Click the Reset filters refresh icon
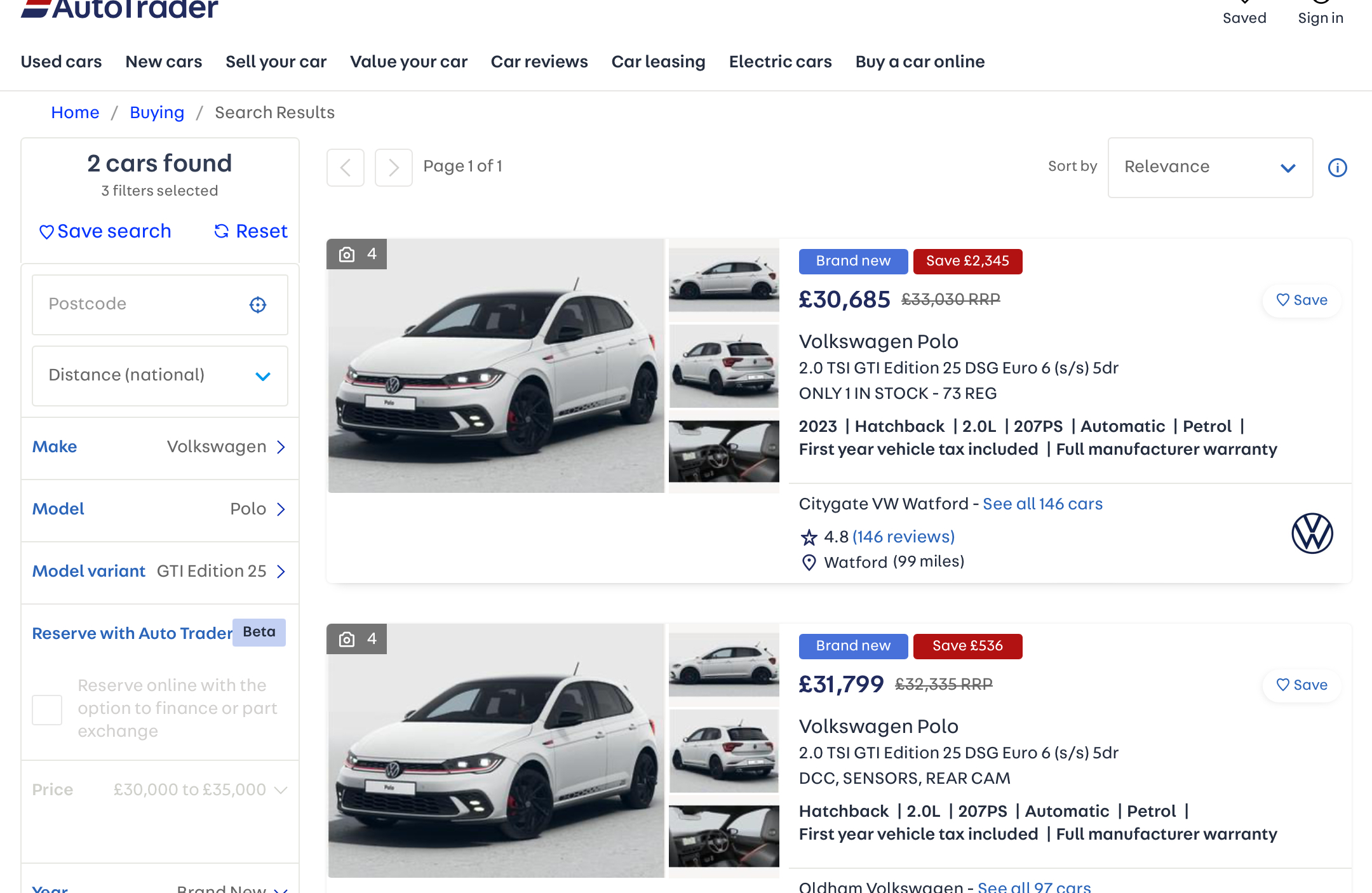 222,231
